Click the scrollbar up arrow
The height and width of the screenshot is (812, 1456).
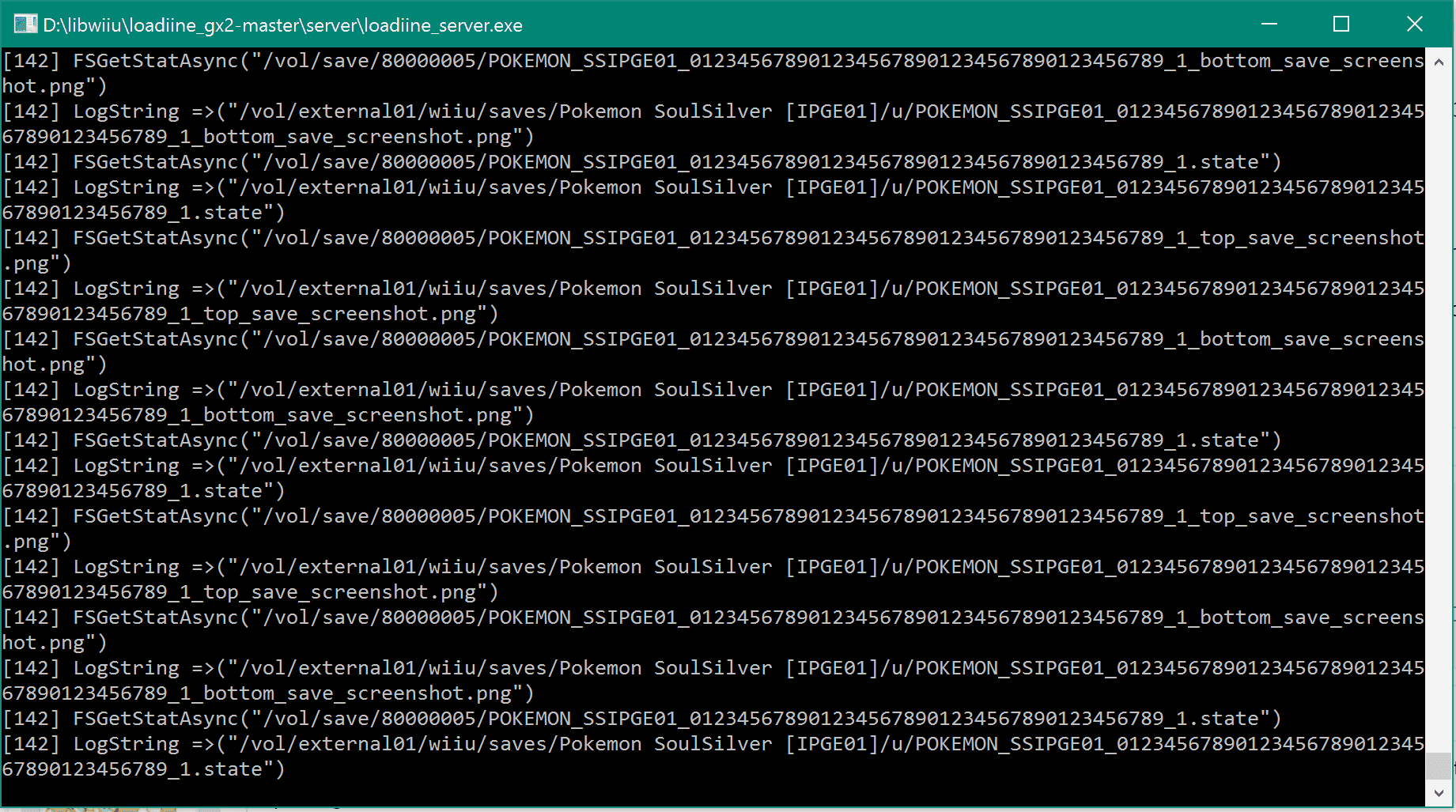(x=1439, y=61)
